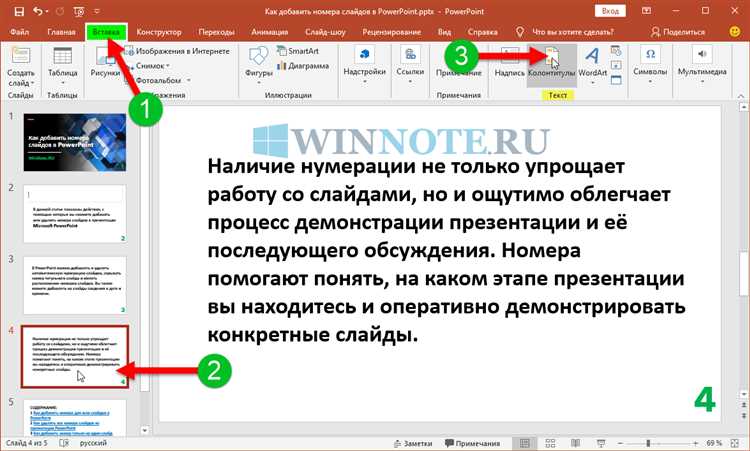Select slide 2 thumbnail
Viewport: 750px width, 451px height.
click(x=75, y=214)
